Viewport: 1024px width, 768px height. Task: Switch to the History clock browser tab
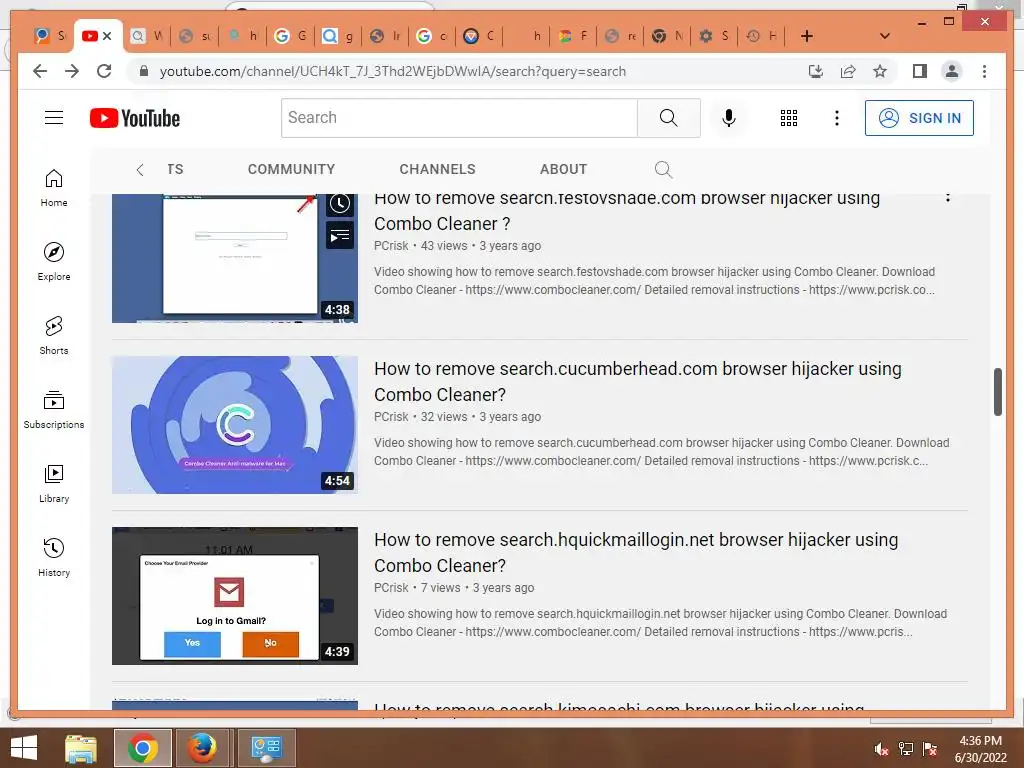click(x=761, y=36)
